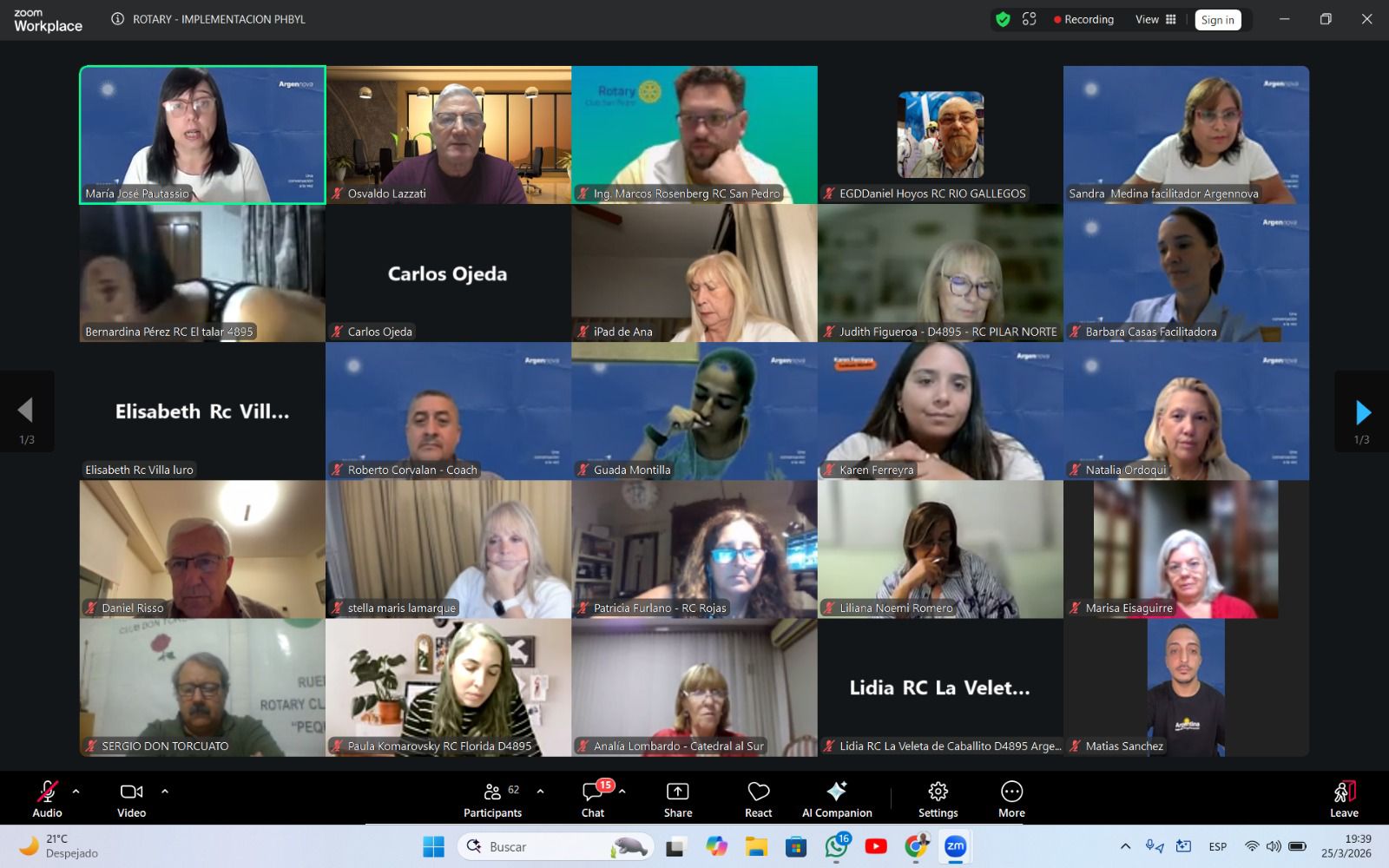The image size is (1389, 868).
Task: Open WhatsApp from the taskbar
Action: (837, 846)
